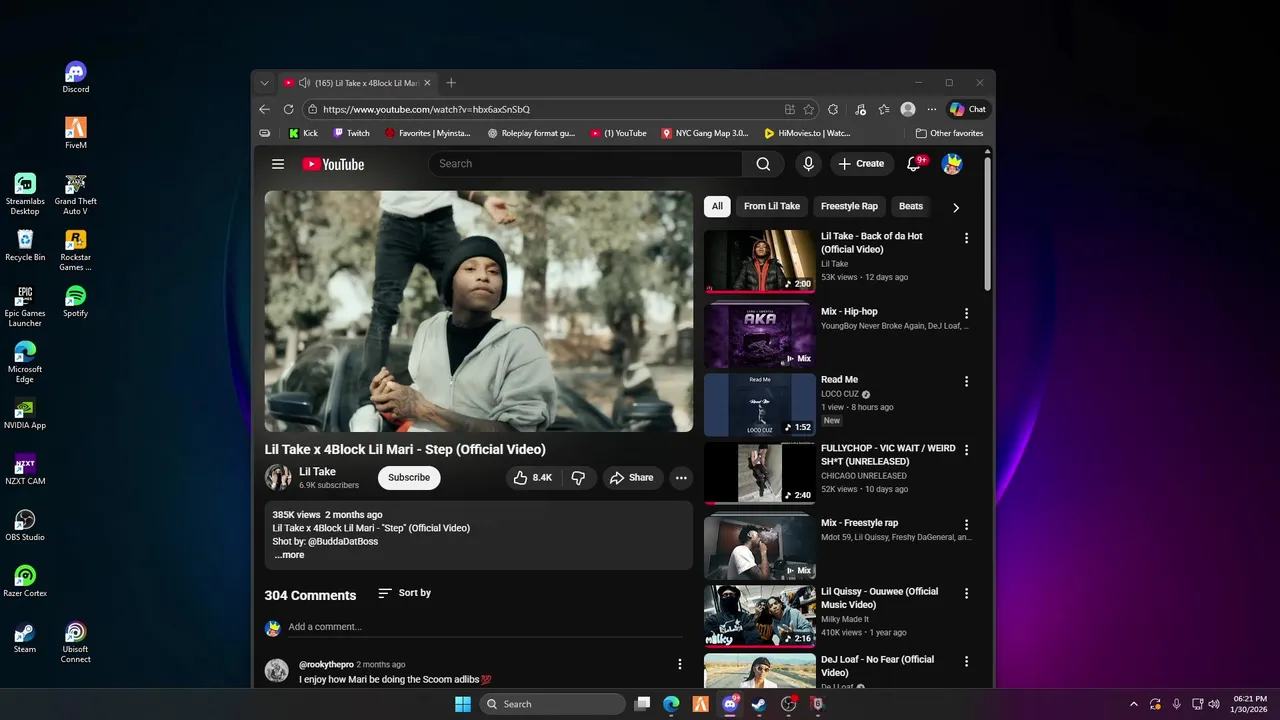The width and height of the screenshot is (1280, 720).
Task: Open YouTube notifications bell
Action: pos(914,164)
